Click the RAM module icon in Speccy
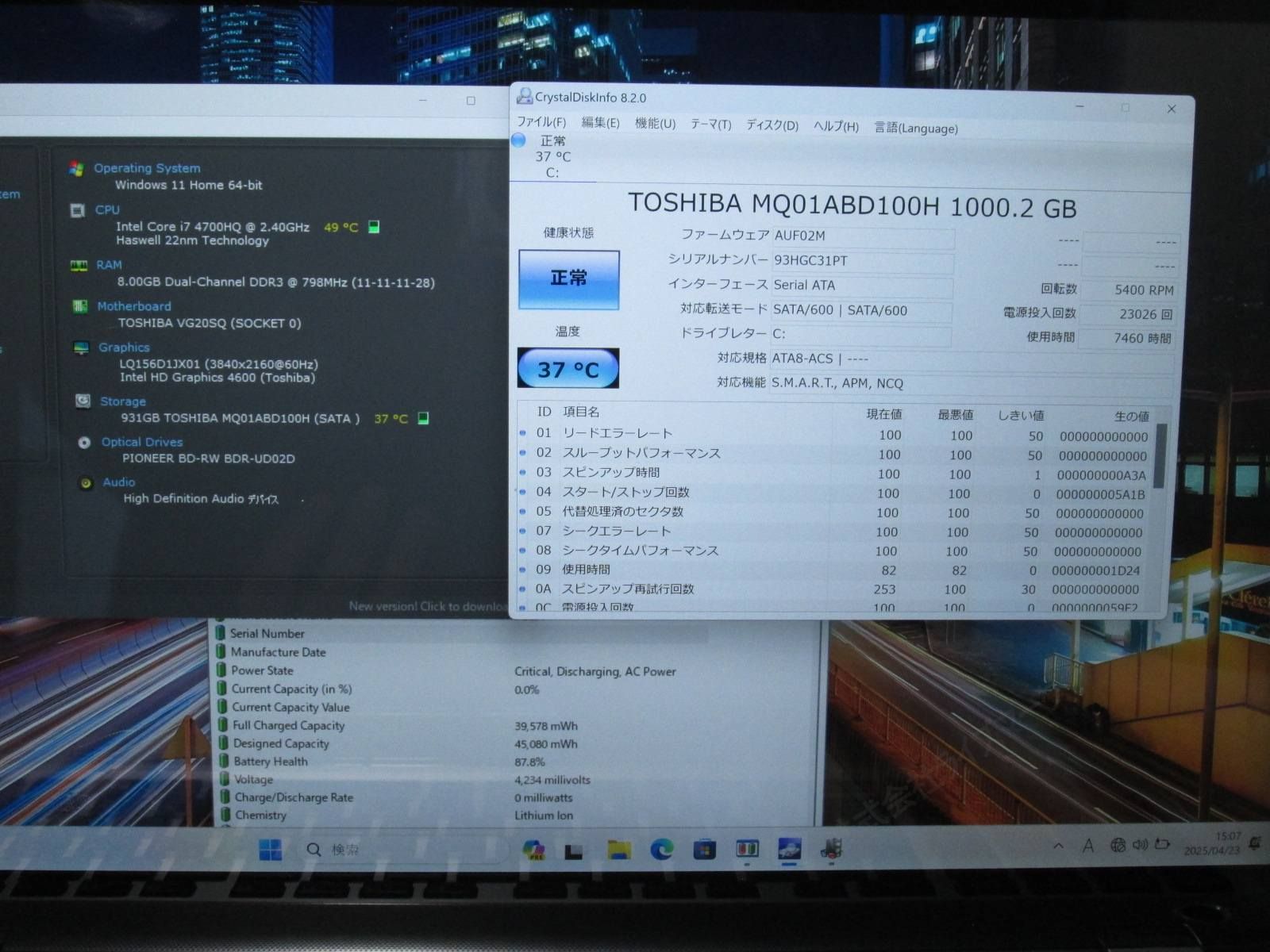Viewport: 1270px width, 952px height. (x=79, y=266)
